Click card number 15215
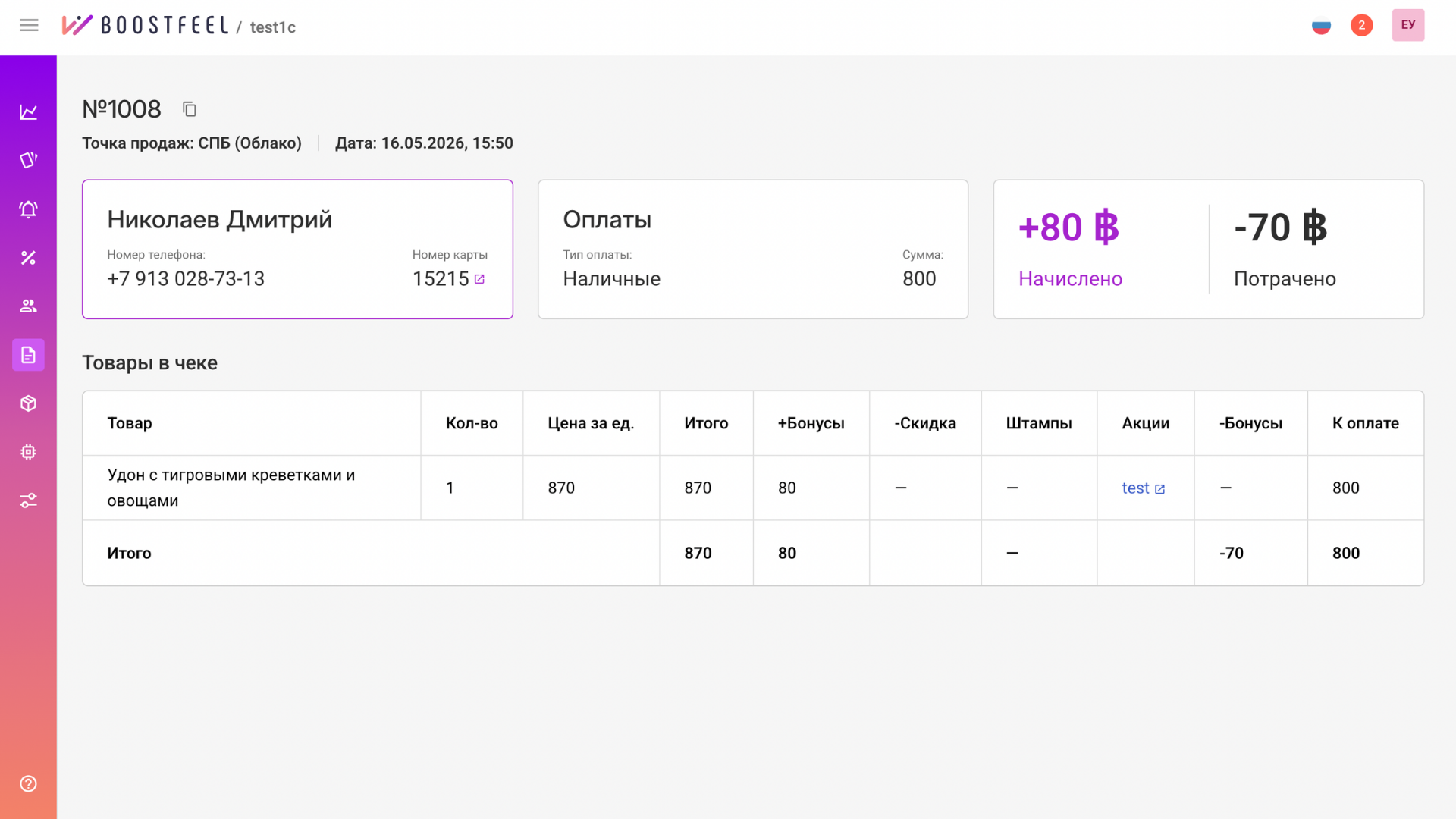Image resolution: width=1456 pixels, height=819 pixels. (441, 278)
